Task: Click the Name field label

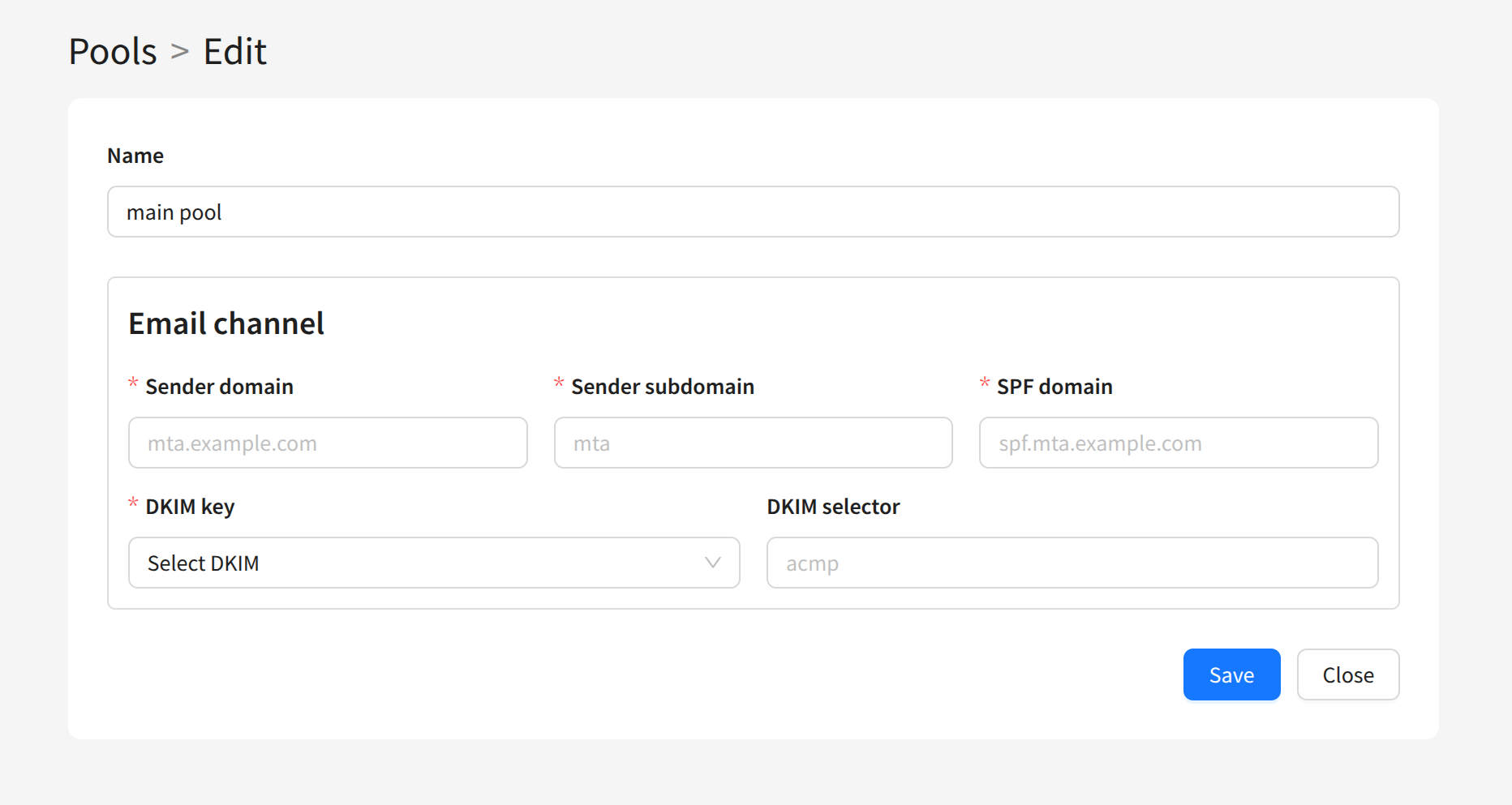Action: pyautogui.click(x=135, y=156)
